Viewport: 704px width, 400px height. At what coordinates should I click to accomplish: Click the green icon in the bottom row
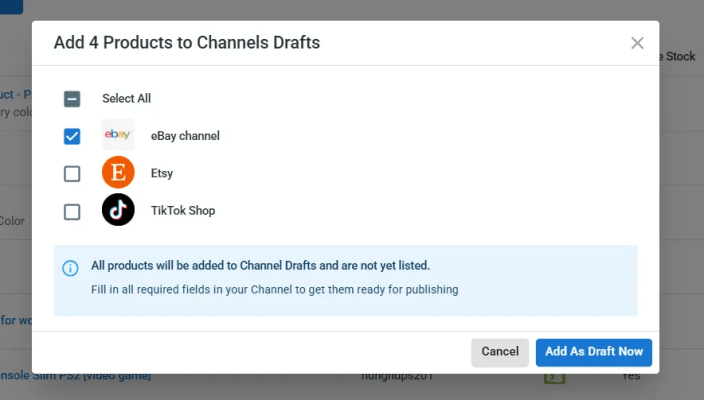(x=552, y=378)
